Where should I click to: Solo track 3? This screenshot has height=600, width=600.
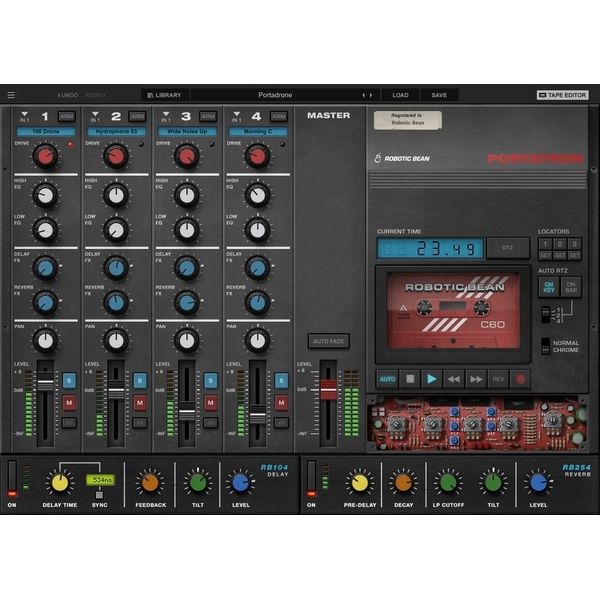pyautogui.click(x=210, y=381)
